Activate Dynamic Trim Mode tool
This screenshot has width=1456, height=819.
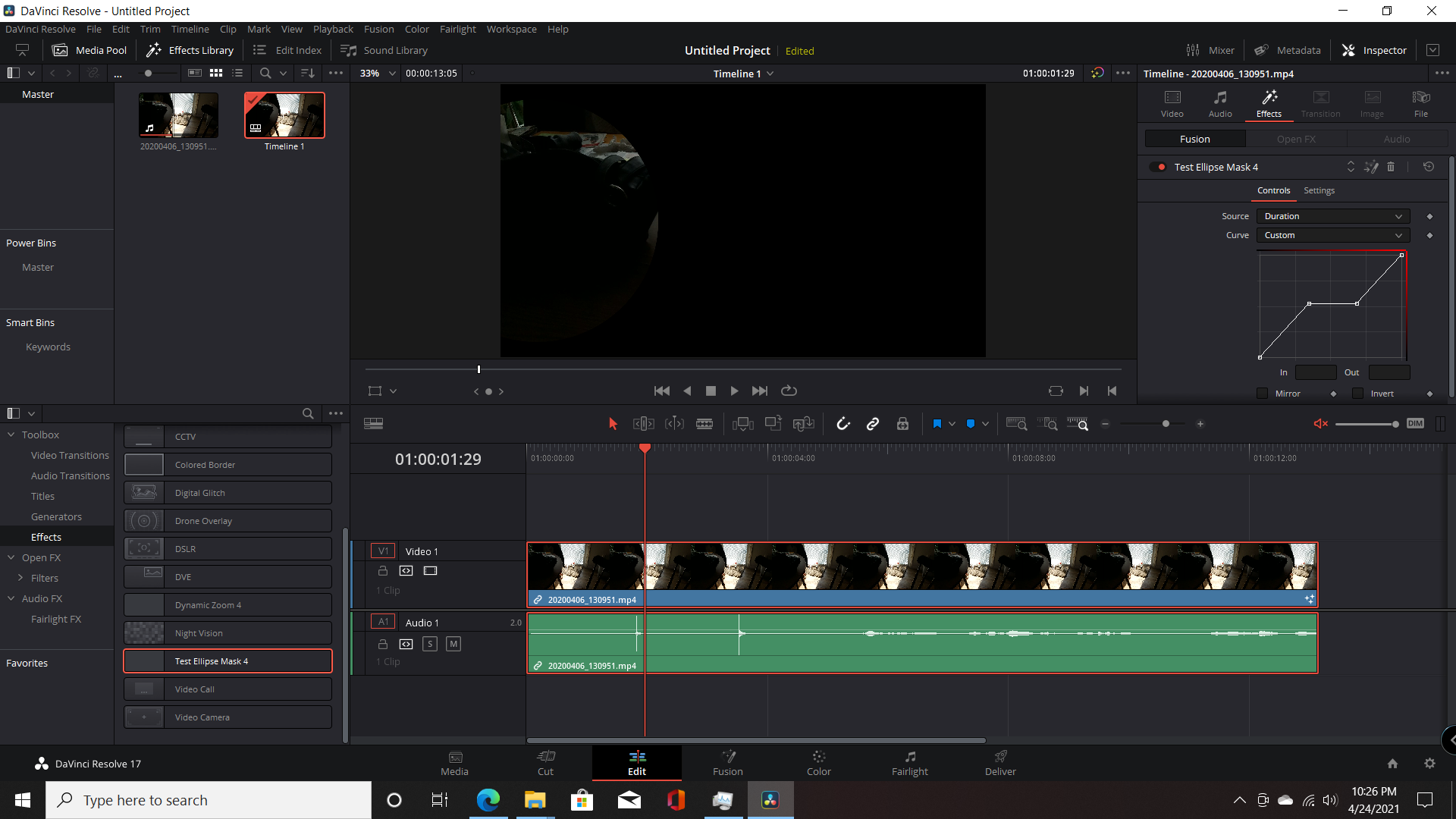coord(674,424)
